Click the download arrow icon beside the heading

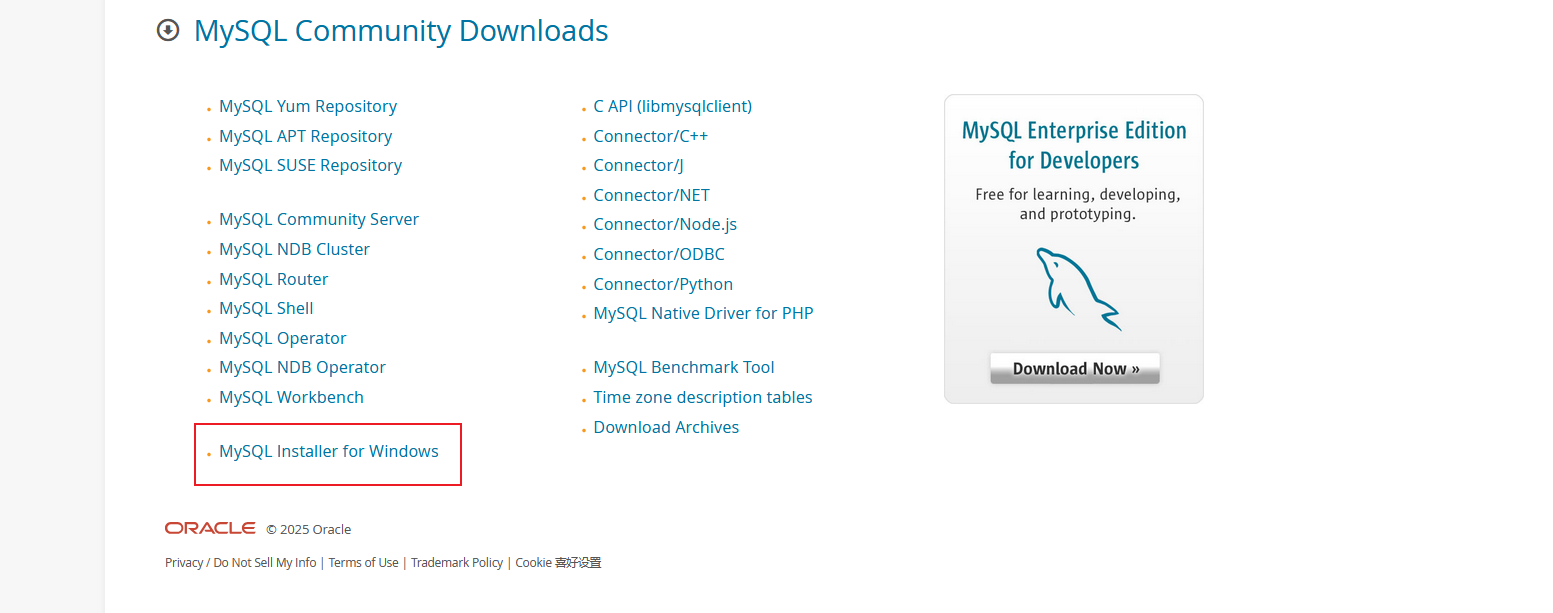click(168, 31)
